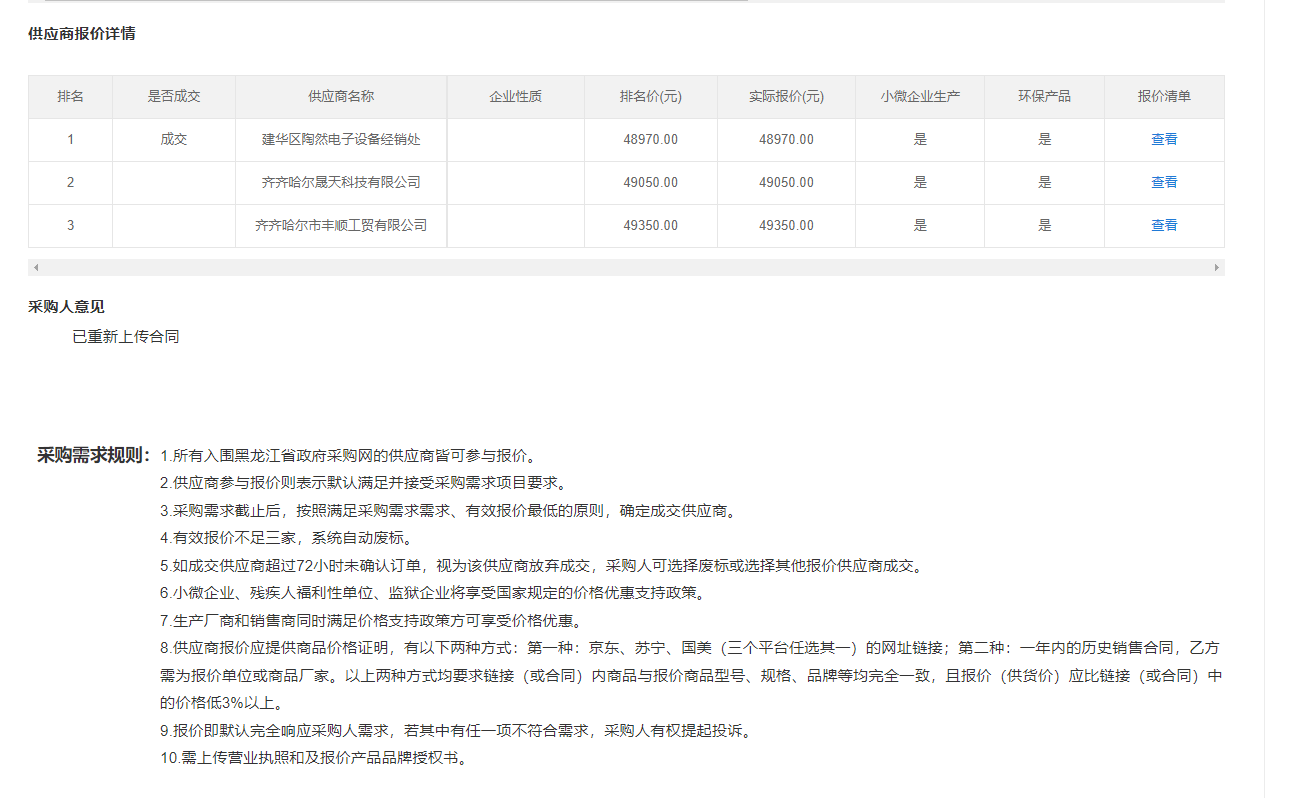Click the 采购需求规则 heading
Screen dimensions: 1293x798
pos(88,452)
